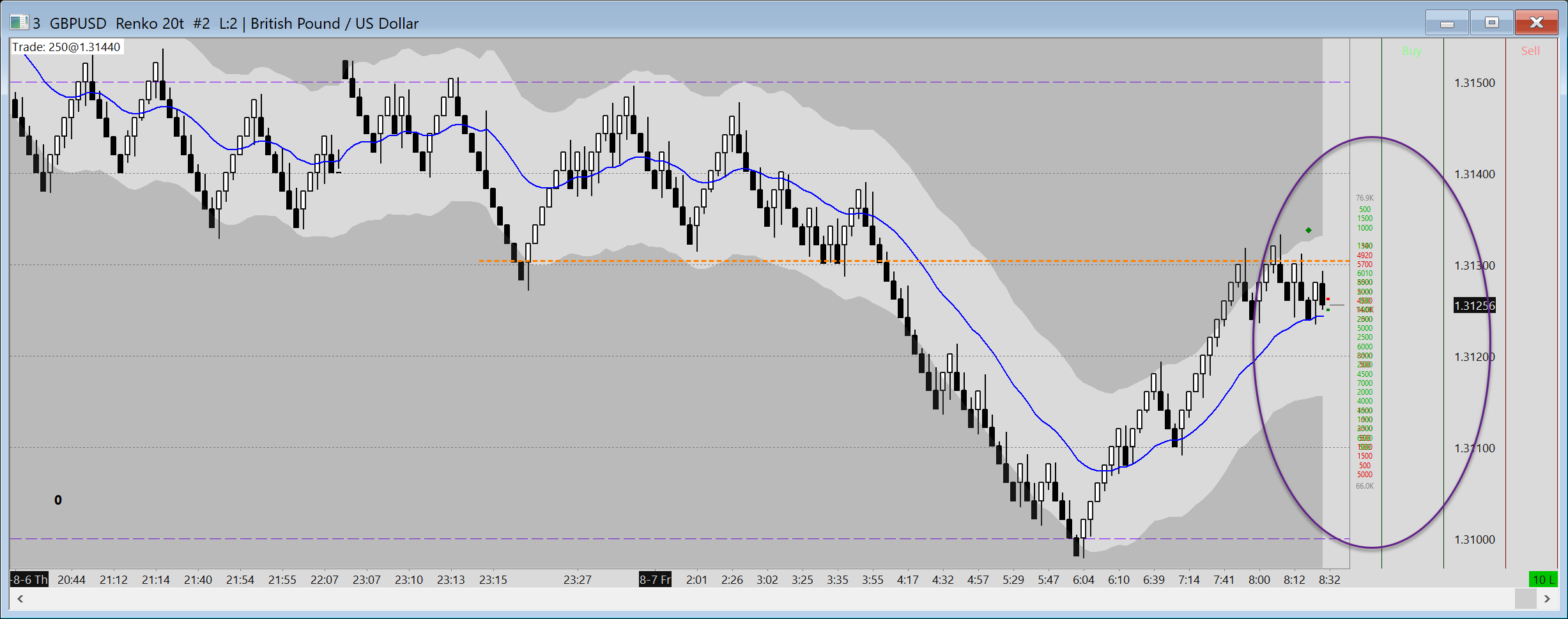The width and height of the screenshot is (1568, 619).
Task: Minimize the GBPUSD chart window
Action: tap(1447, 23)
